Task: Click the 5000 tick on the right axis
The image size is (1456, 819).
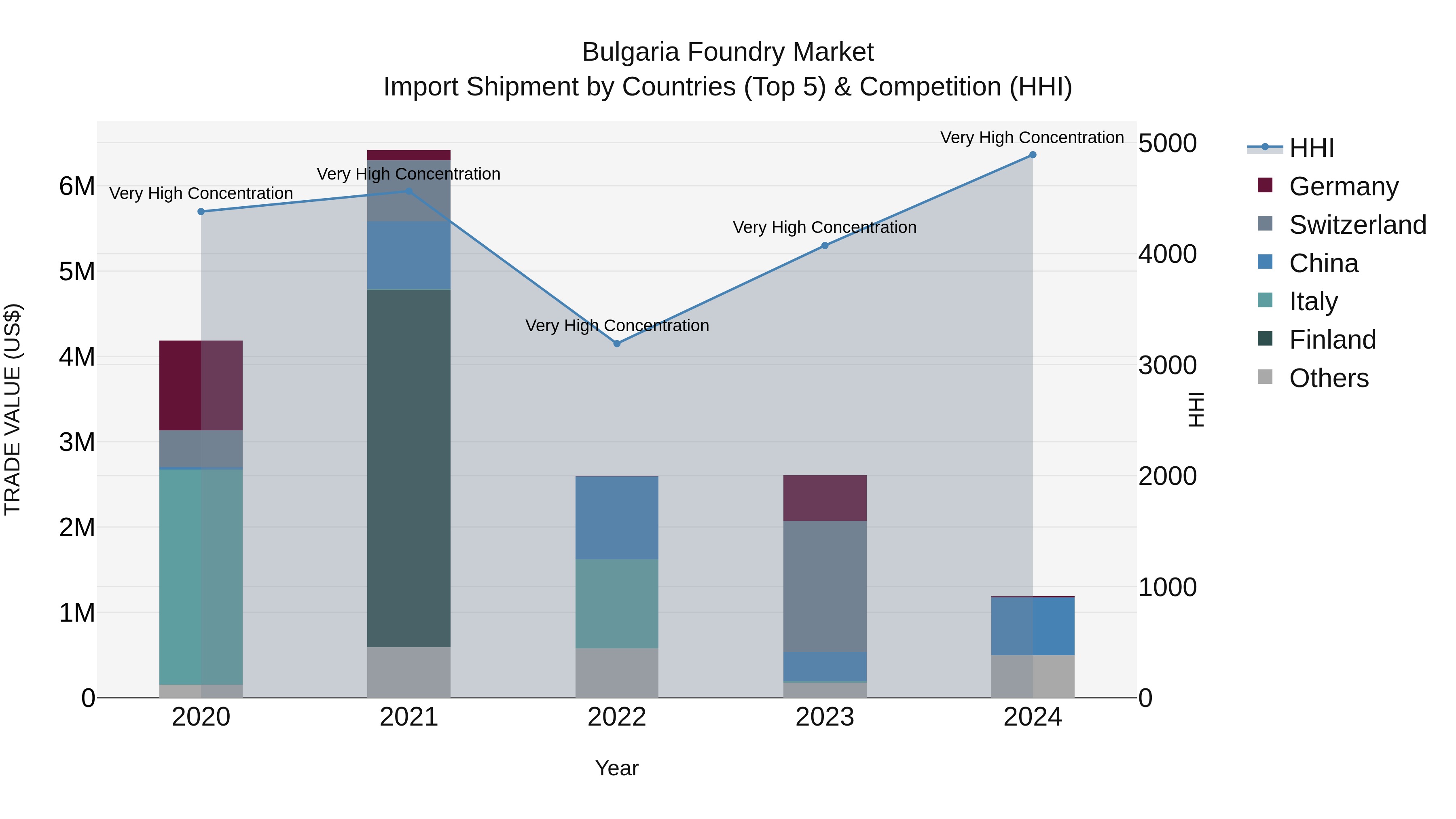Action: [1168, 143]
